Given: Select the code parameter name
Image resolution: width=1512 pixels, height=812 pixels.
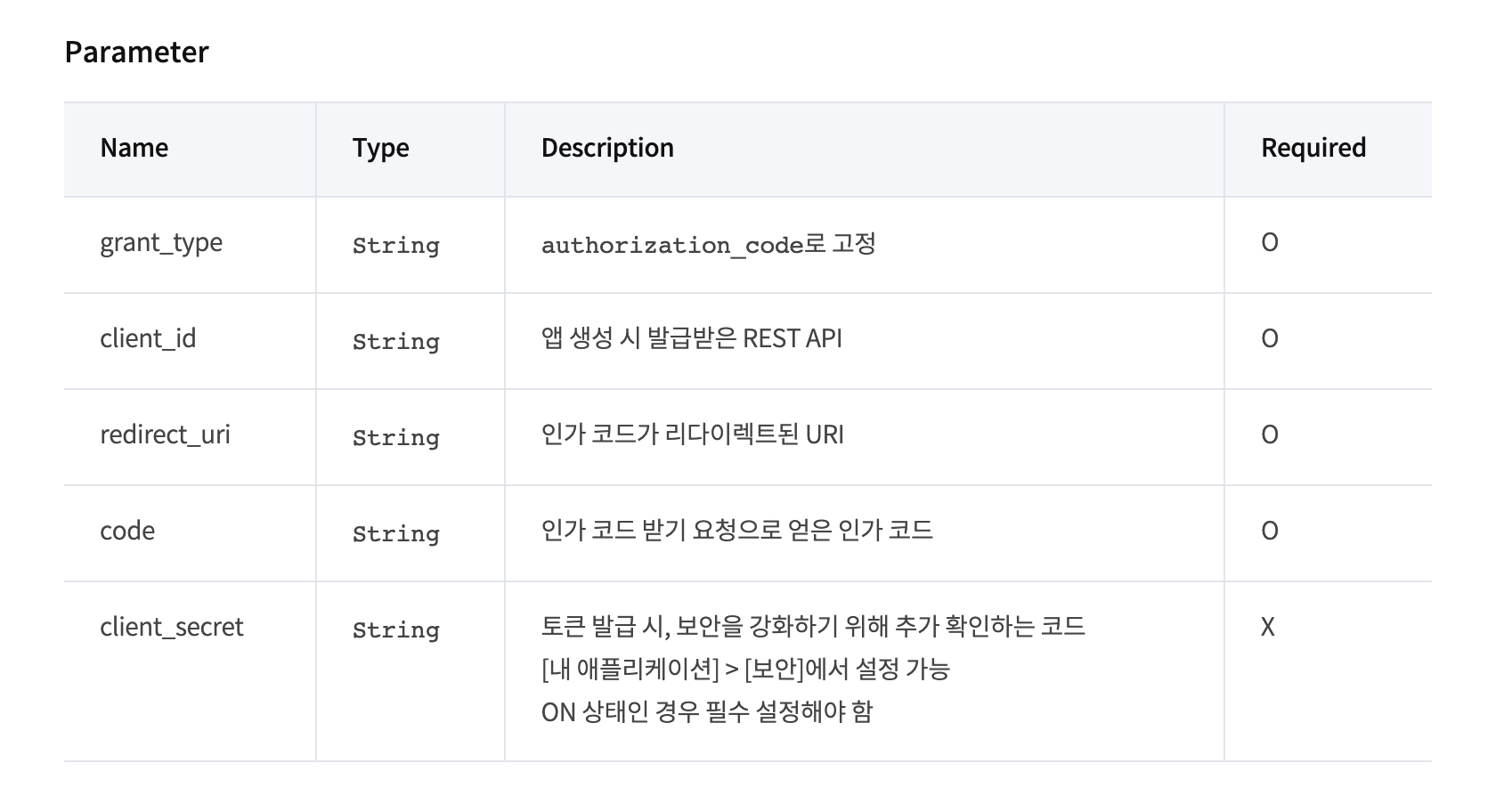Looking at the screenshot, I should click(127, 531).
